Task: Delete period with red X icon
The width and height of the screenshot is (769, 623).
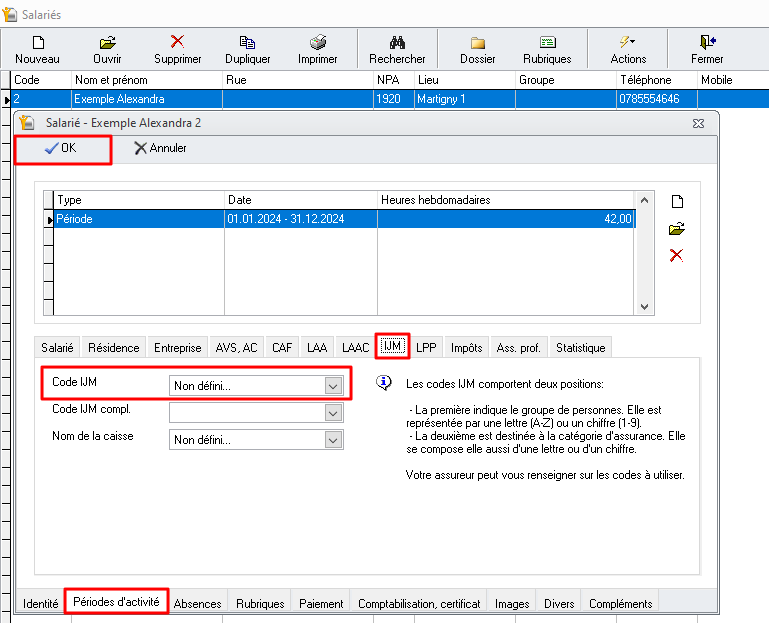Action: (676, 255)
